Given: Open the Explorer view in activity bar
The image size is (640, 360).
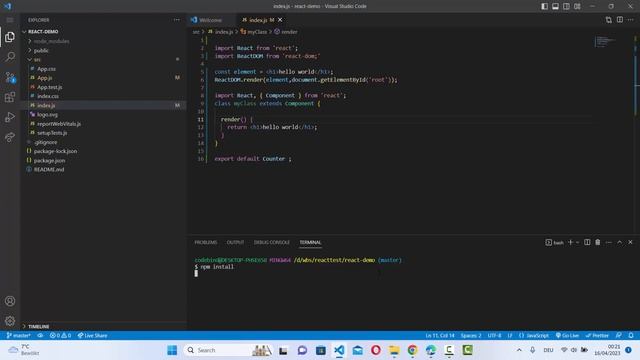Looking at the screenshot, I should 10,37.
